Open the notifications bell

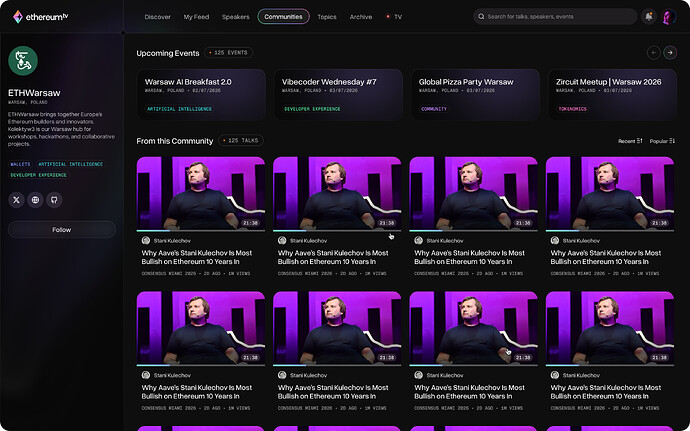(x=649, y=17)
